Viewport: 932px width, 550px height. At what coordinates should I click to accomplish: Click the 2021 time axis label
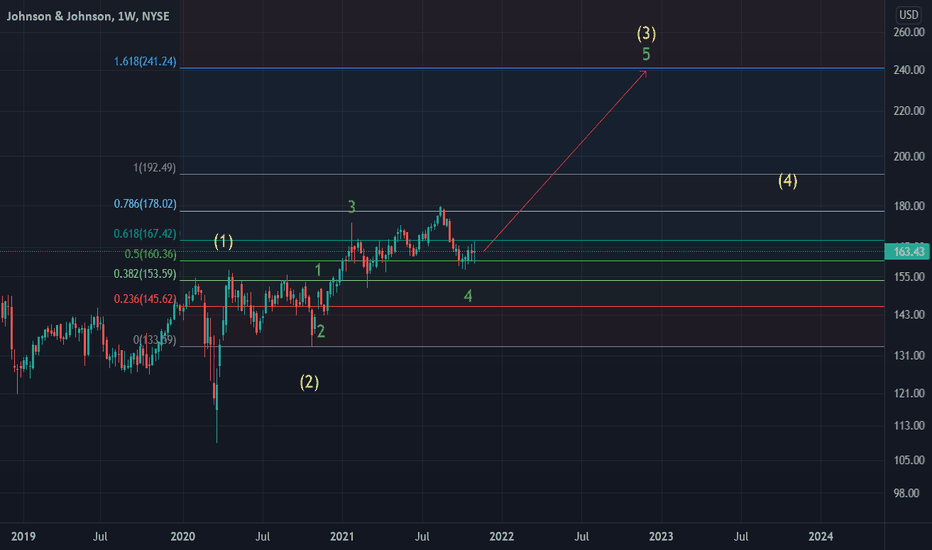(342, 536)
